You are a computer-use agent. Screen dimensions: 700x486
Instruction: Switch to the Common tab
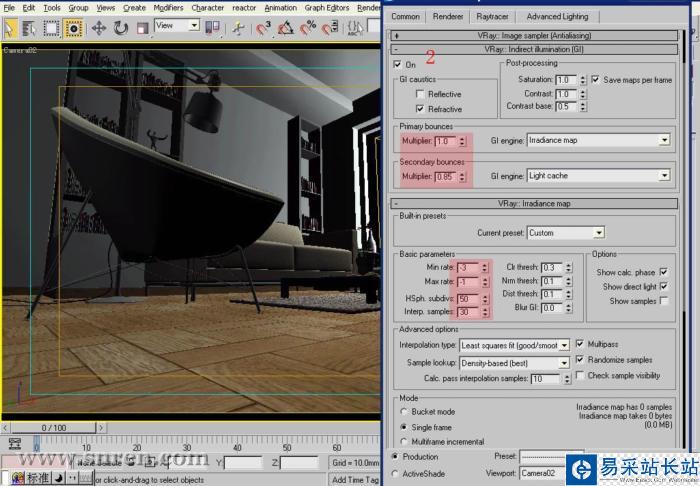click(405, 17)
